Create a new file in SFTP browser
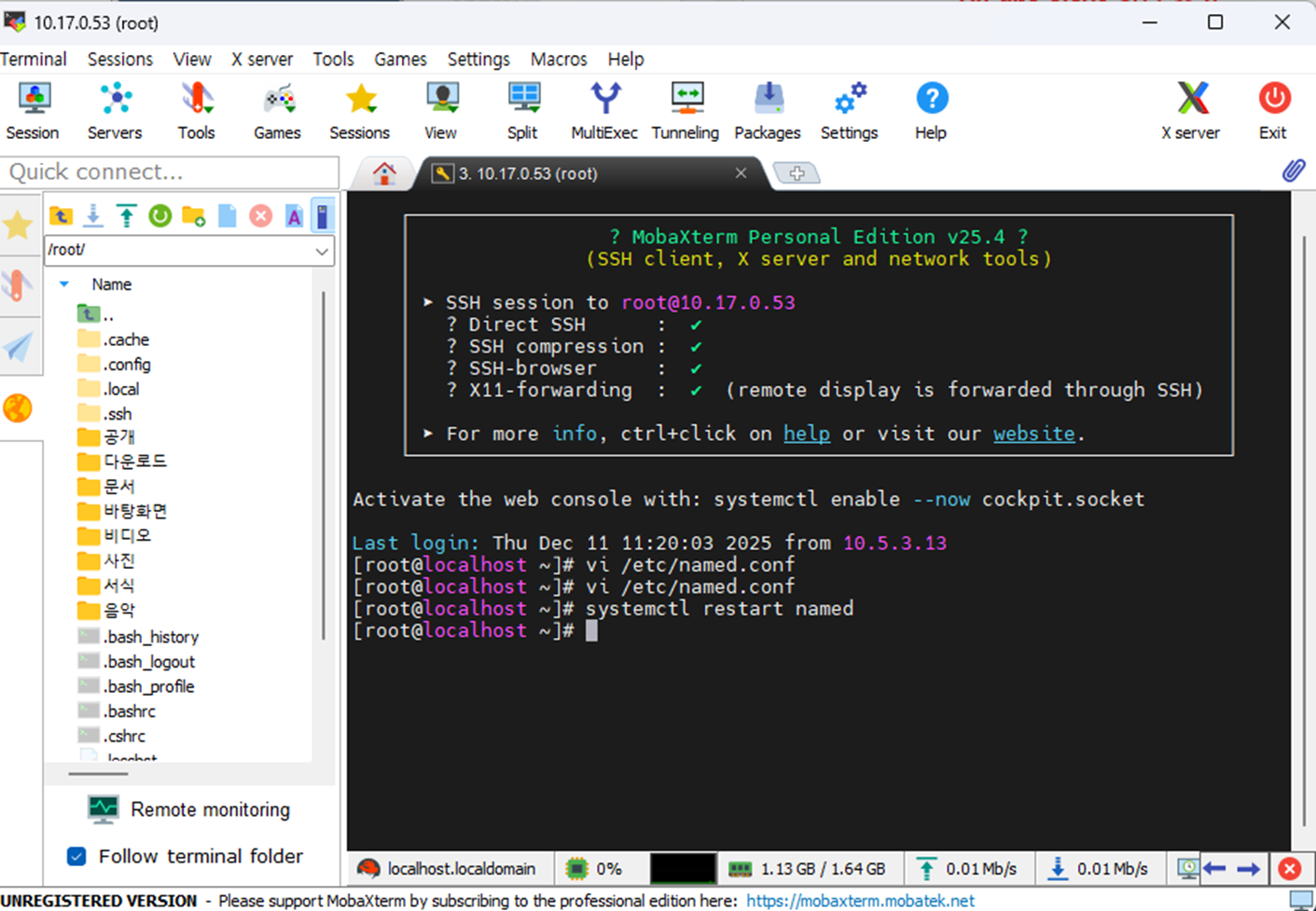The width and height of the screenshot is (1316, 911). tap(228, 216)
